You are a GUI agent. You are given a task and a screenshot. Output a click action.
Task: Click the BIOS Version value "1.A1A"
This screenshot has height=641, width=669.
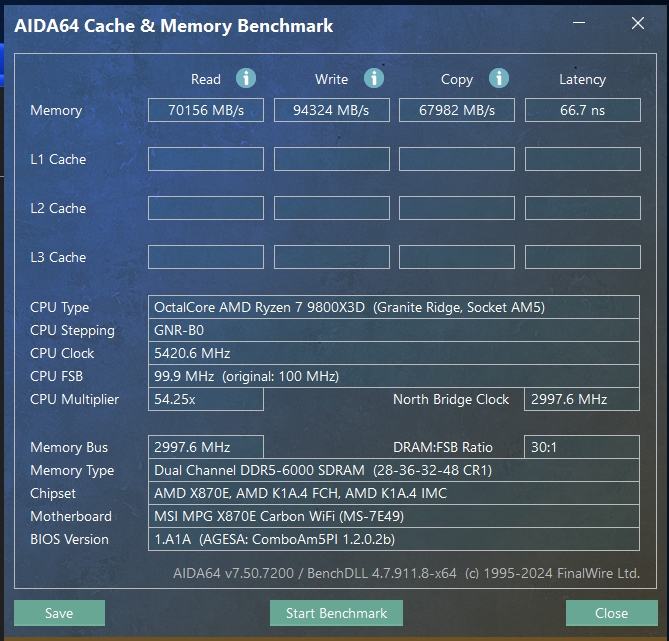coord(393,539)
